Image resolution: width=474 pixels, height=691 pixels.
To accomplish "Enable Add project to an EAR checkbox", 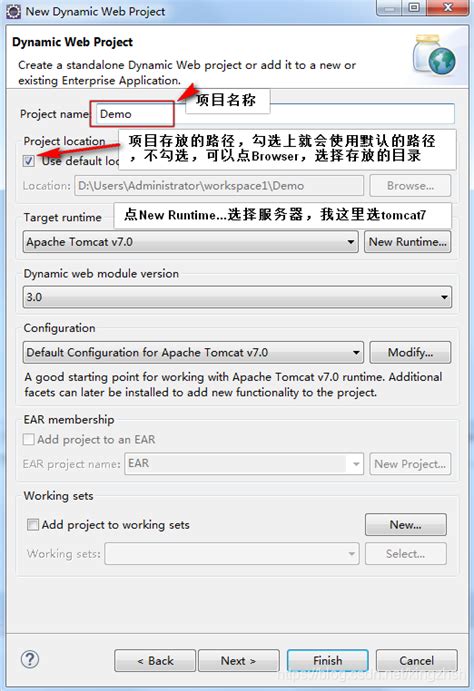I will tap(29, 439).
